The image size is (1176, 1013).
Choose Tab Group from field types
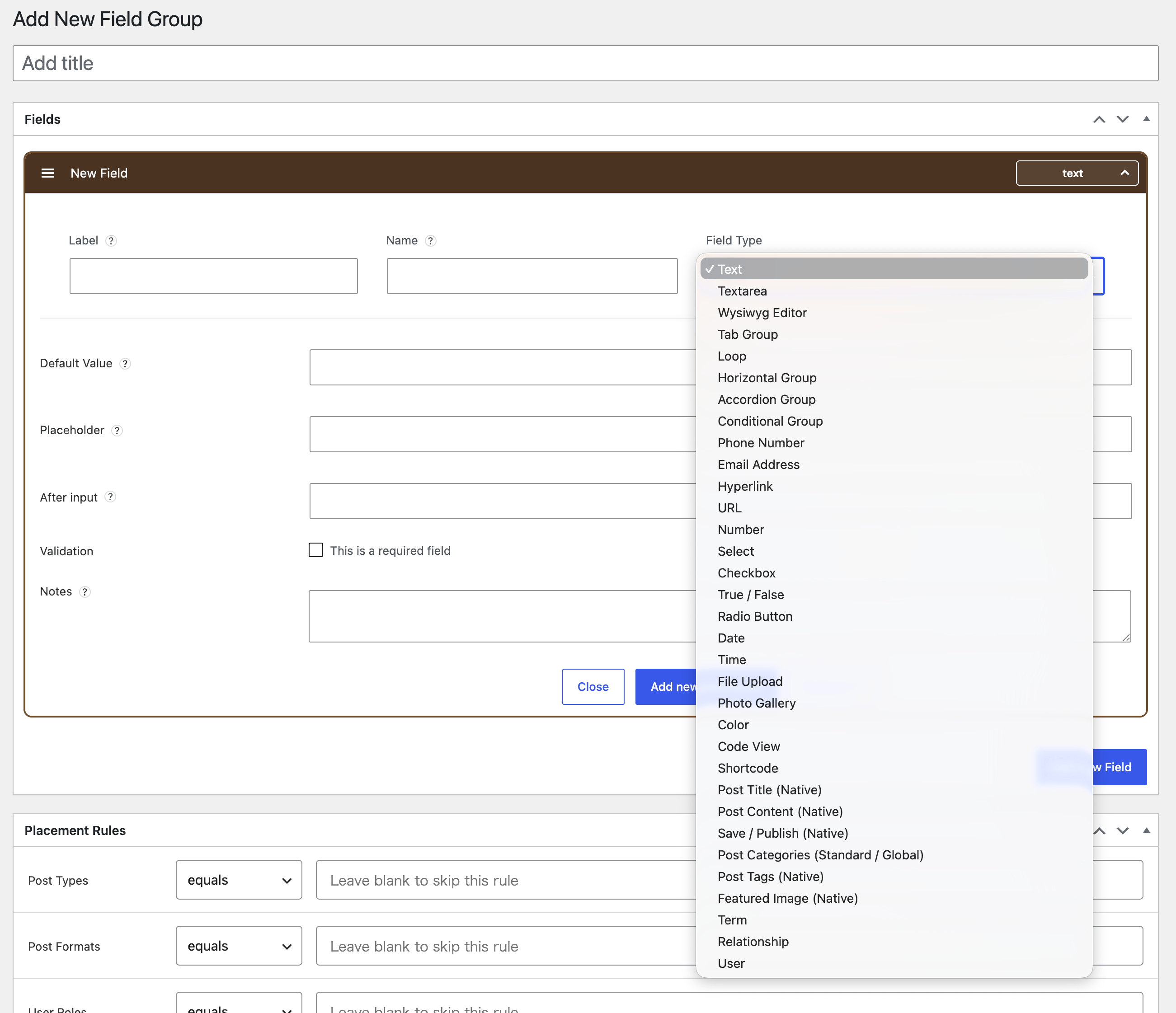(x=894, y=334)
